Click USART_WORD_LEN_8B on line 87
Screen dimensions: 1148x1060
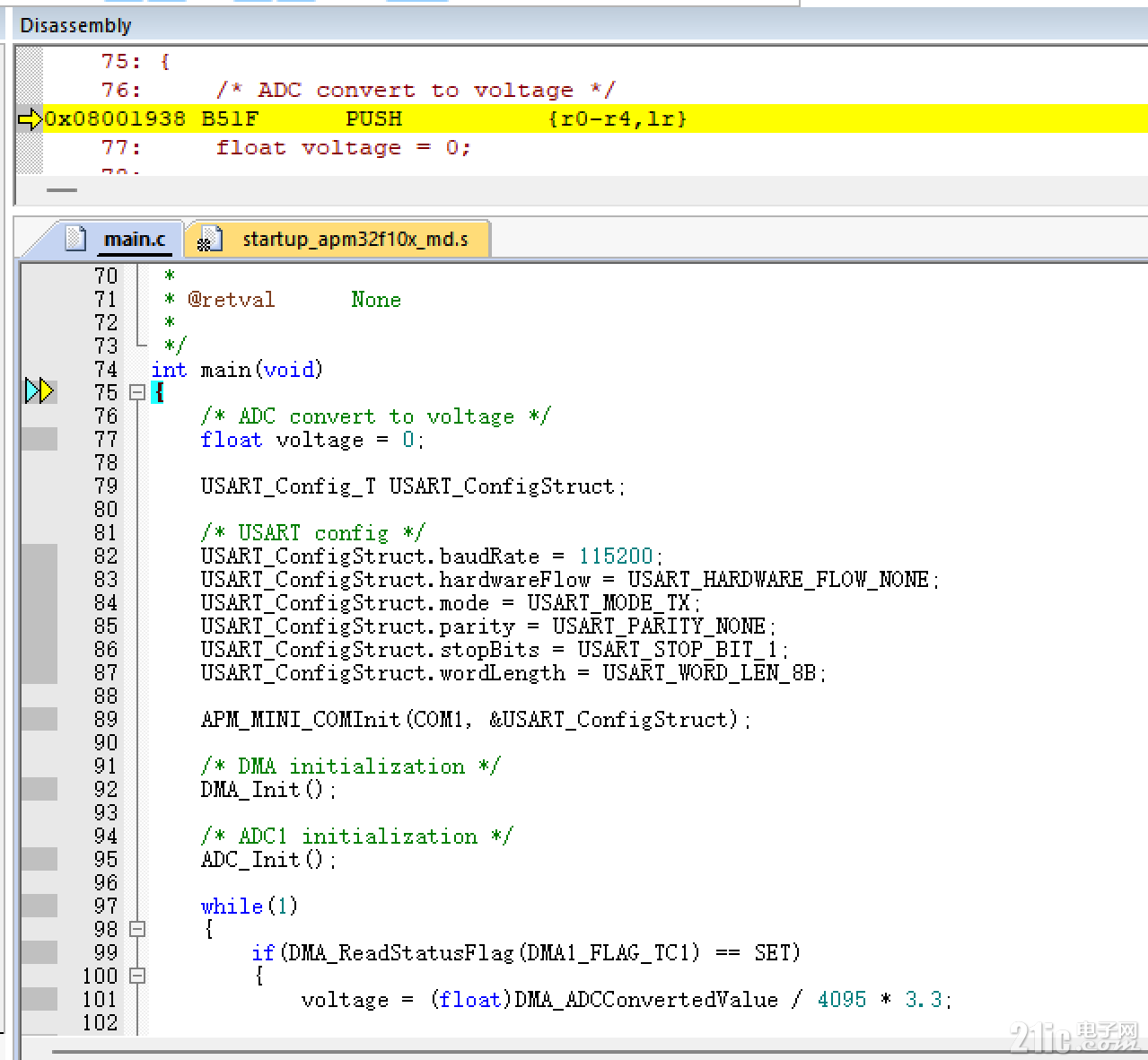(709, 673)
